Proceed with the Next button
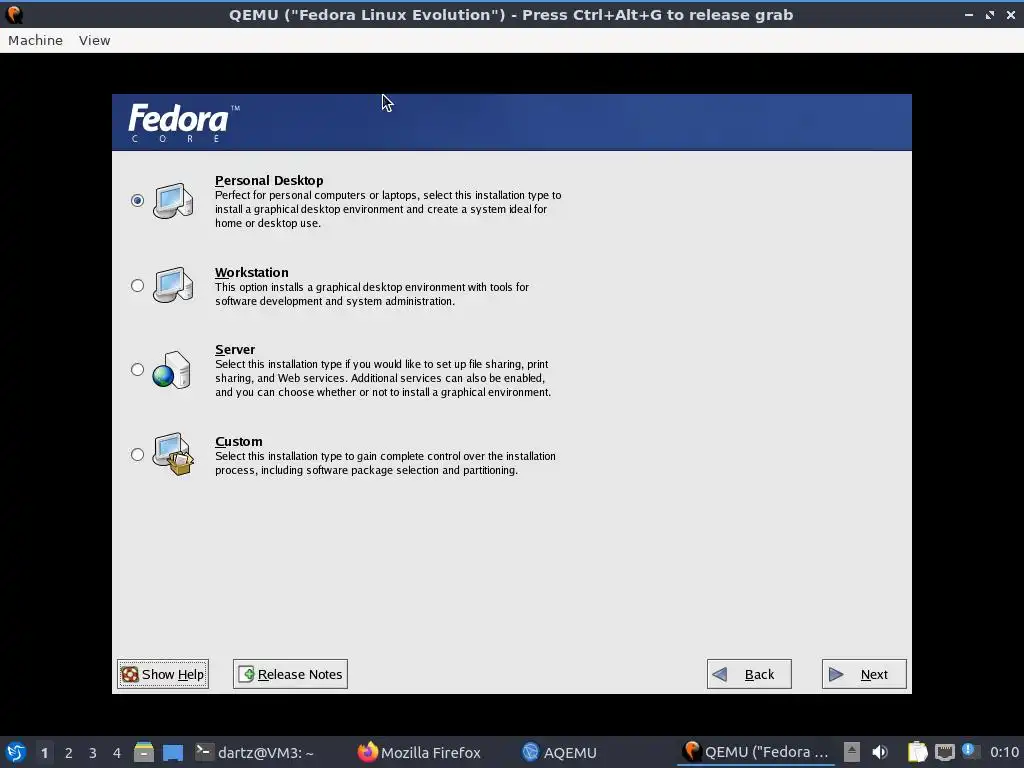 864,674
